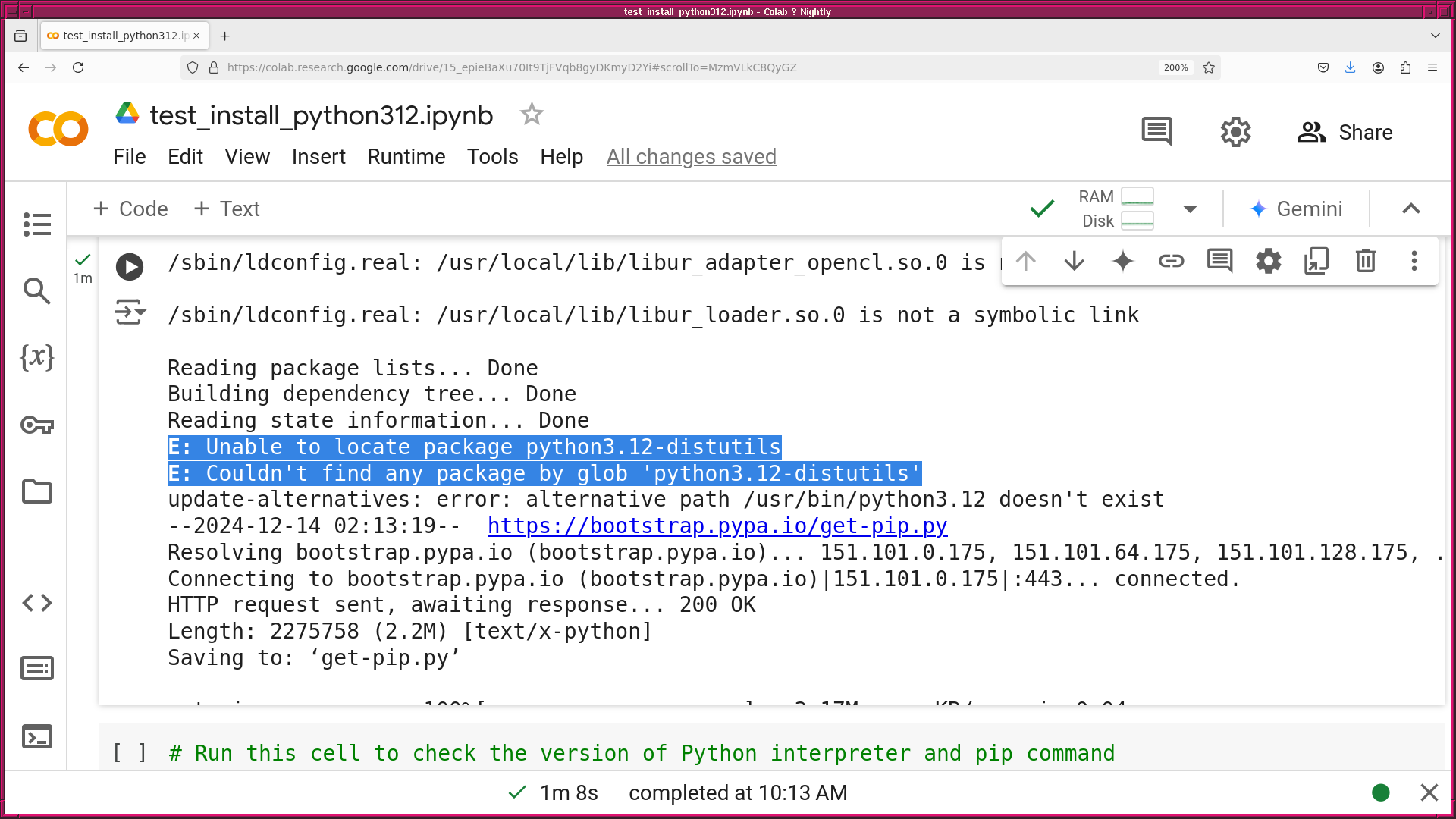This screenshot has width=1456, height=819.
Task: Run the first code cell
Action: (130, 267)
